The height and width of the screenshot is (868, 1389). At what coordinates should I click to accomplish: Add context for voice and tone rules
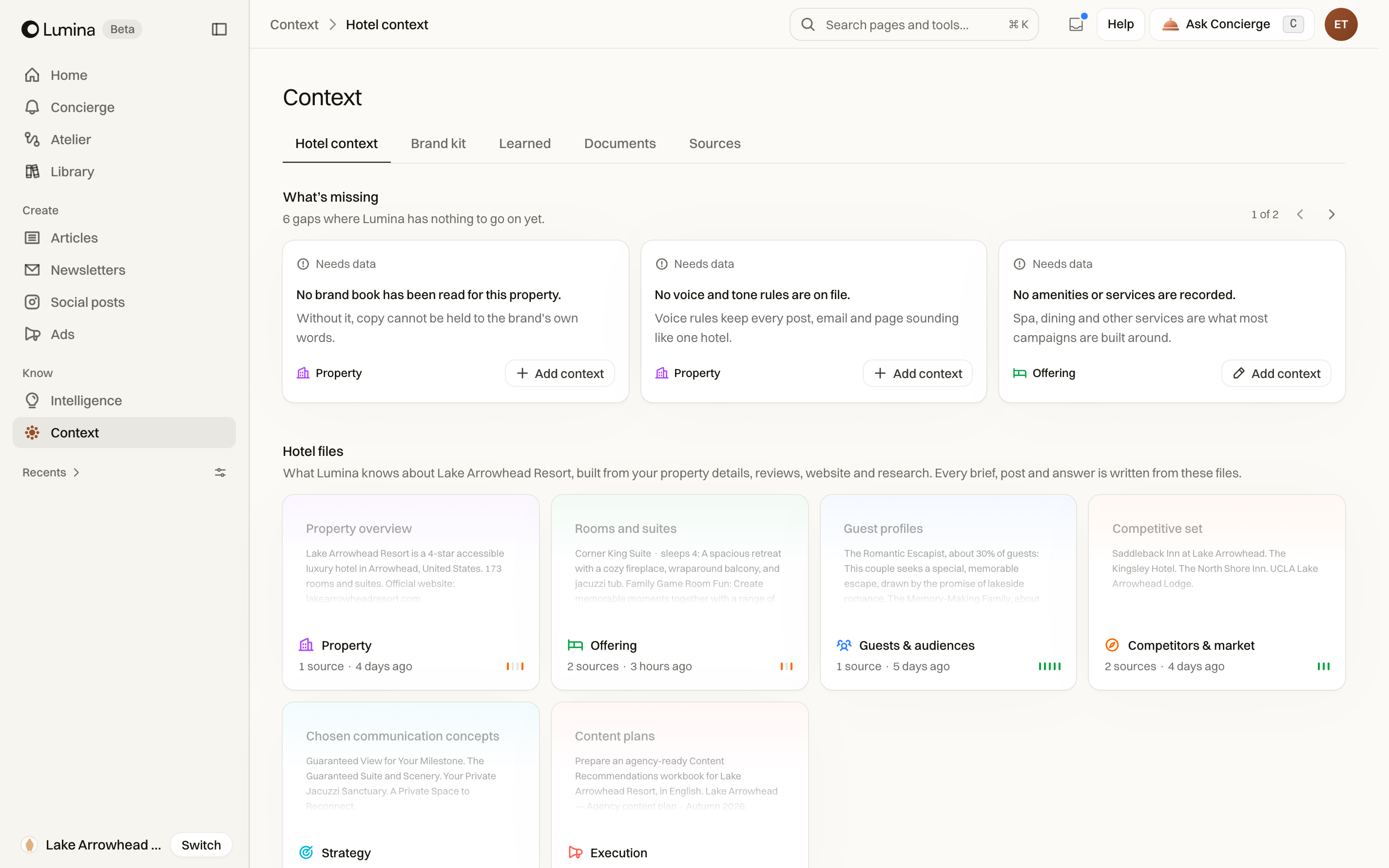click(x=917, y=373)
